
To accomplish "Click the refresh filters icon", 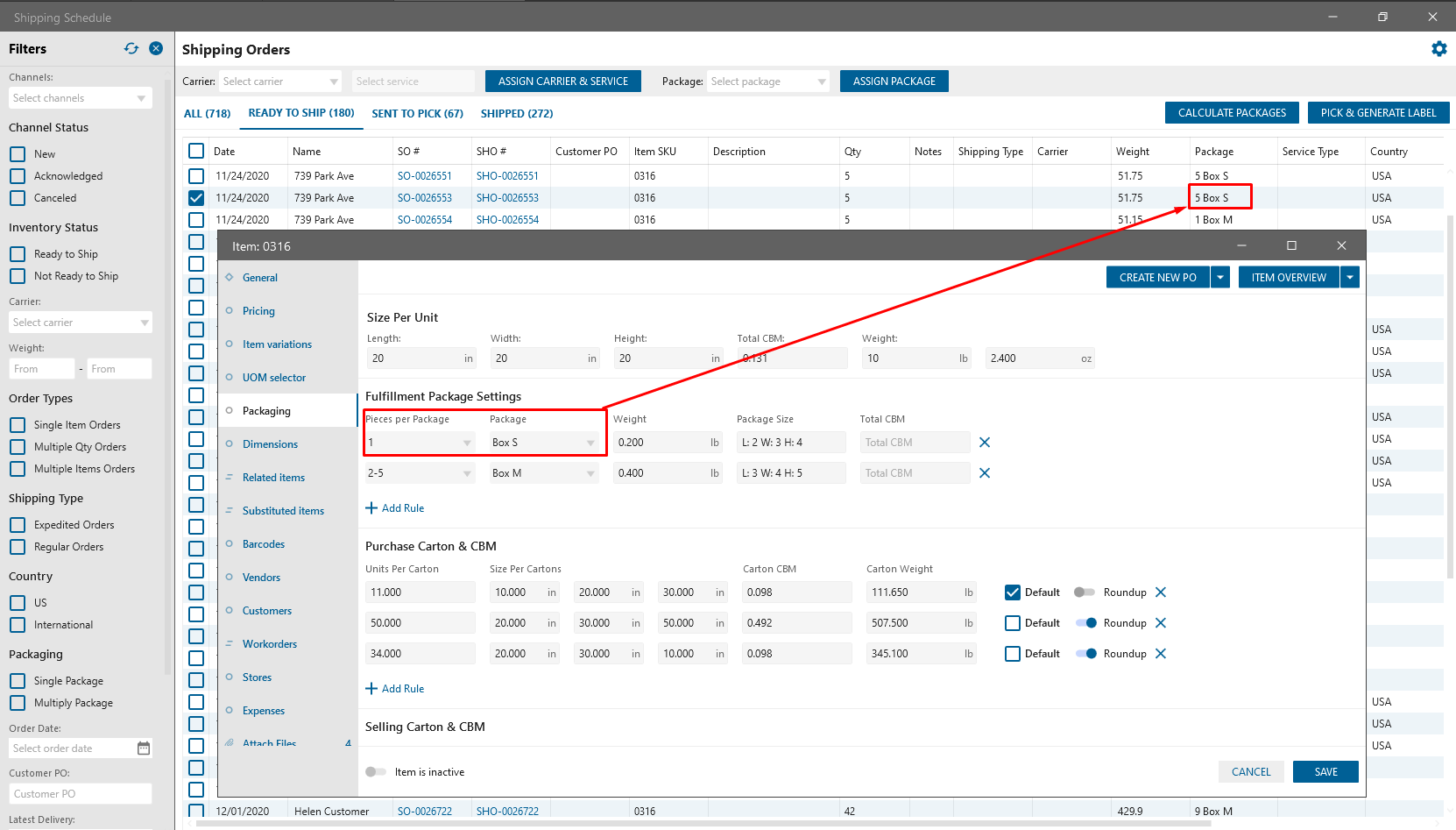I will point(131,49).
